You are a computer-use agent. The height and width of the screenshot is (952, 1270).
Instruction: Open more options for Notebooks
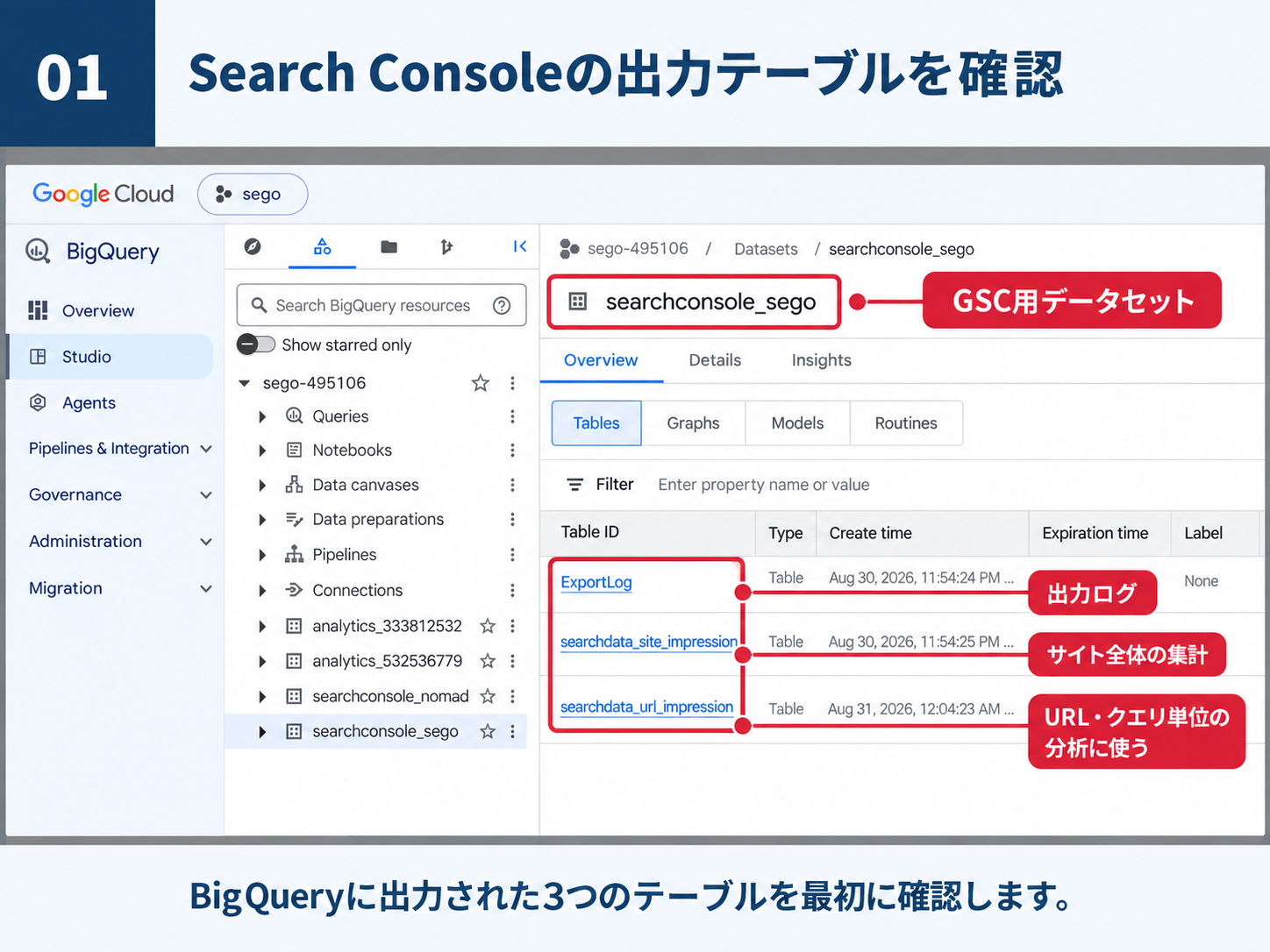[x=512, y=451]
